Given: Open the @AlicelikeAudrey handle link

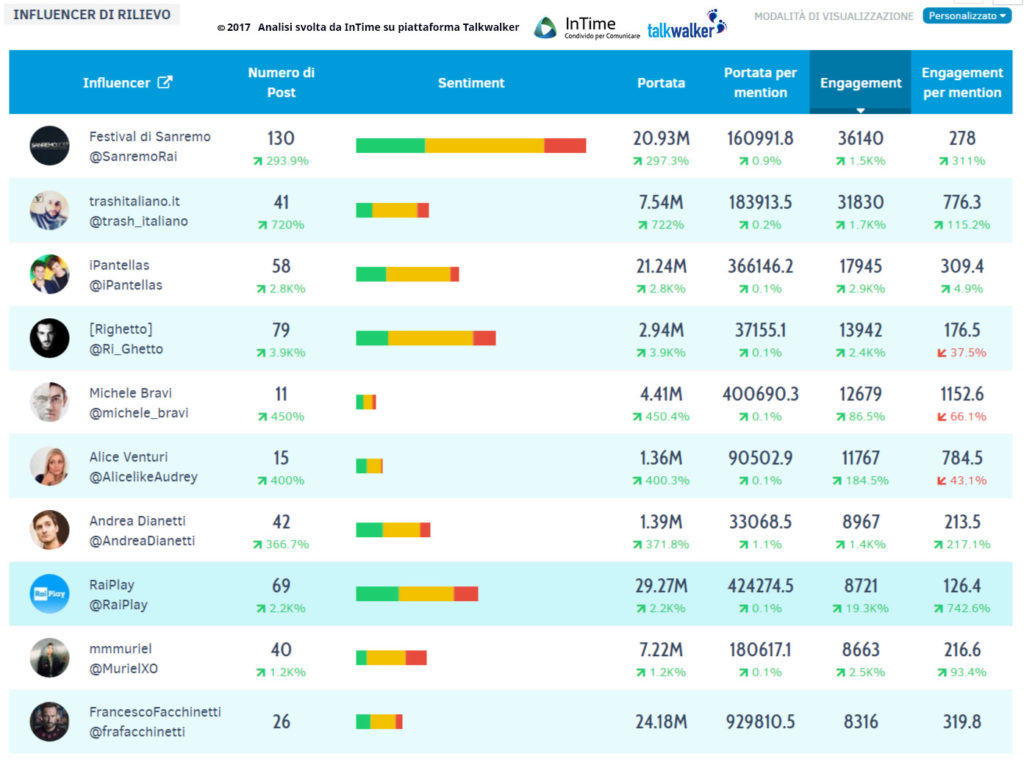Looking at the screenshot, I should pyautogui.click(x=143, y=477).
